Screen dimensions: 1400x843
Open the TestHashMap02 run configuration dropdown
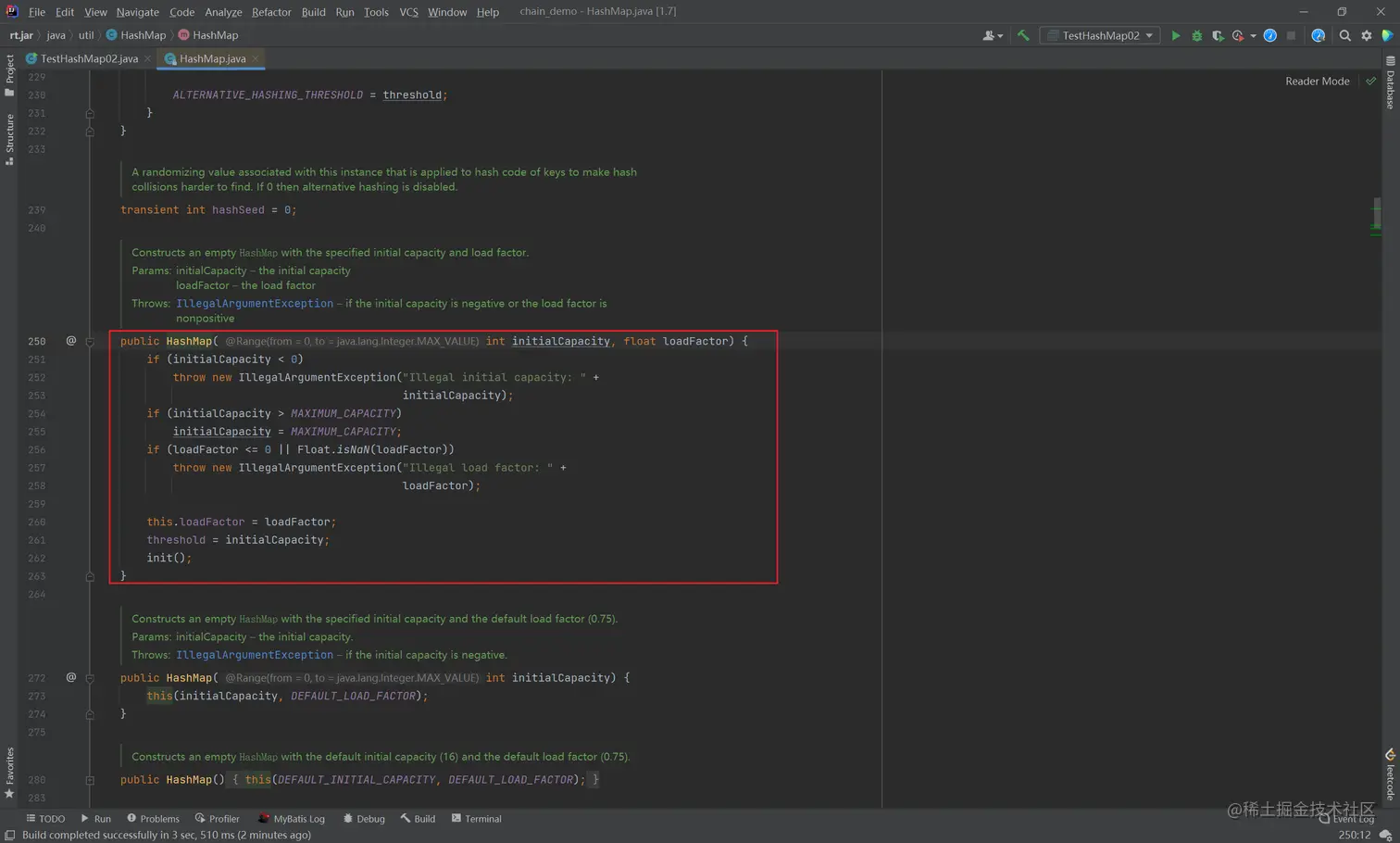[x=1100, y=35]
